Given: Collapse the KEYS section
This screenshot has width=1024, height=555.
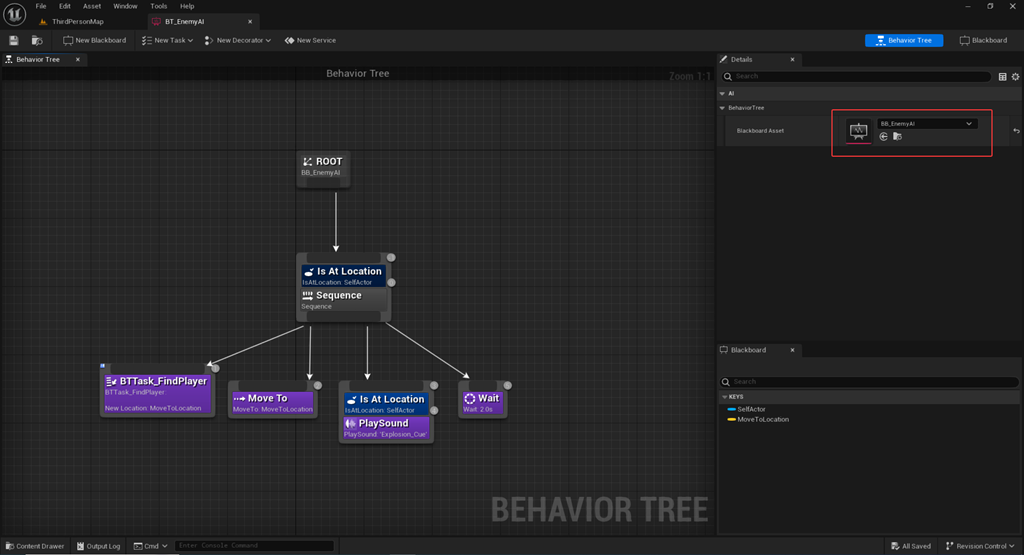Looking at the screenshot, I should point(725,397).
